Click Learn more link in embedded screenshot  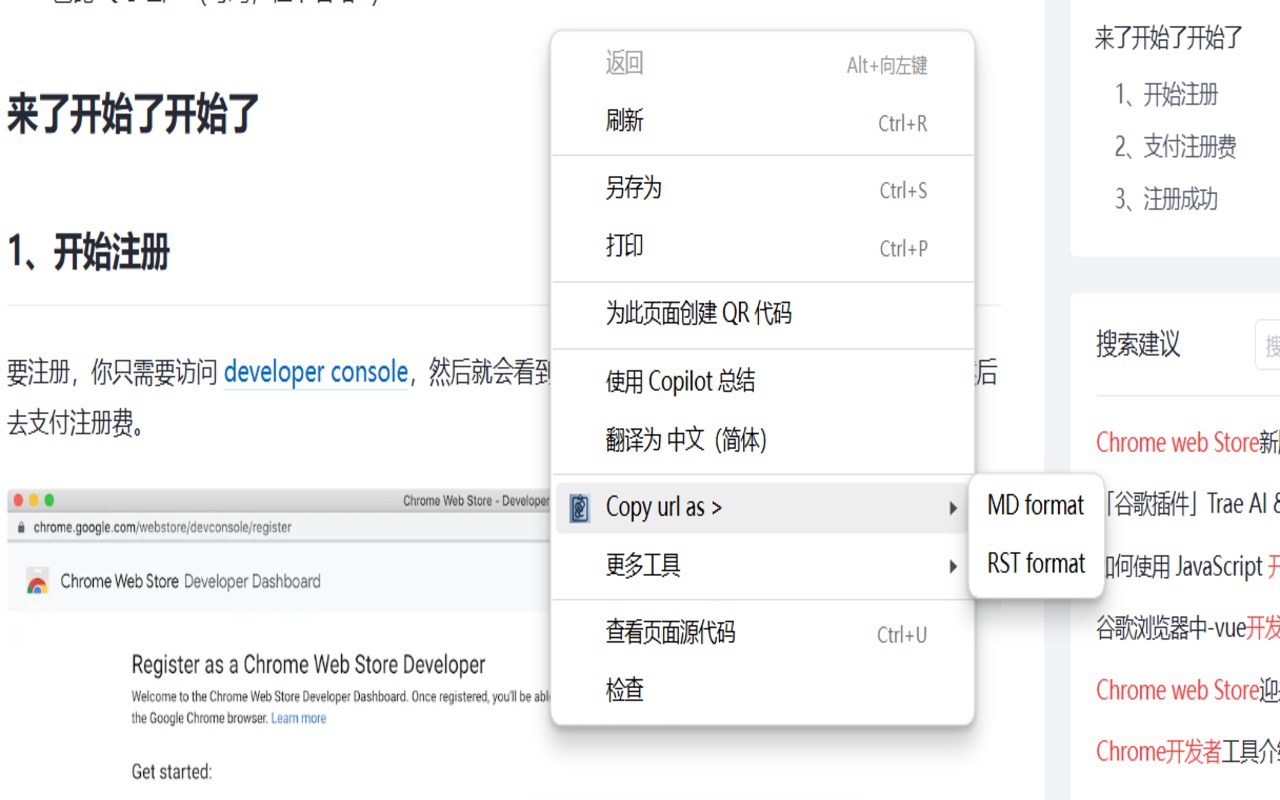(x=298, y=718)
